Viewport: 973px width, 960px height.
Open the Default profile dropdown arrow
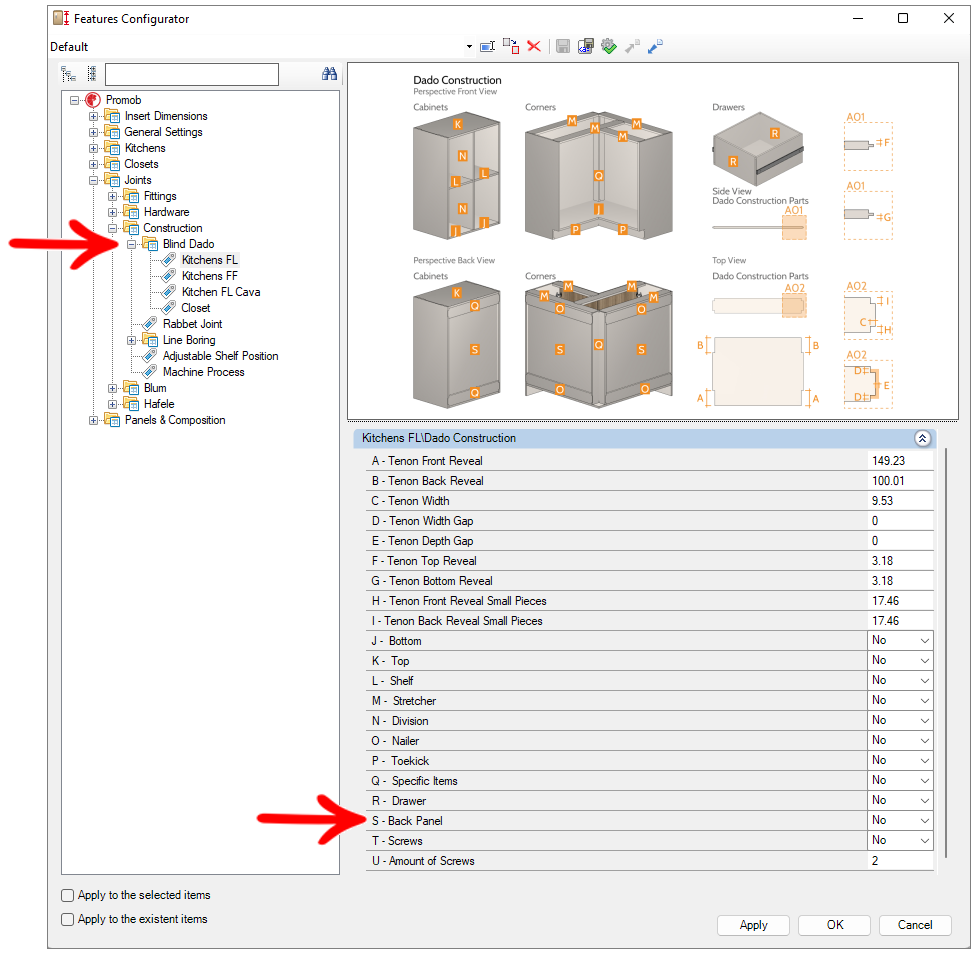coord(469,47)
